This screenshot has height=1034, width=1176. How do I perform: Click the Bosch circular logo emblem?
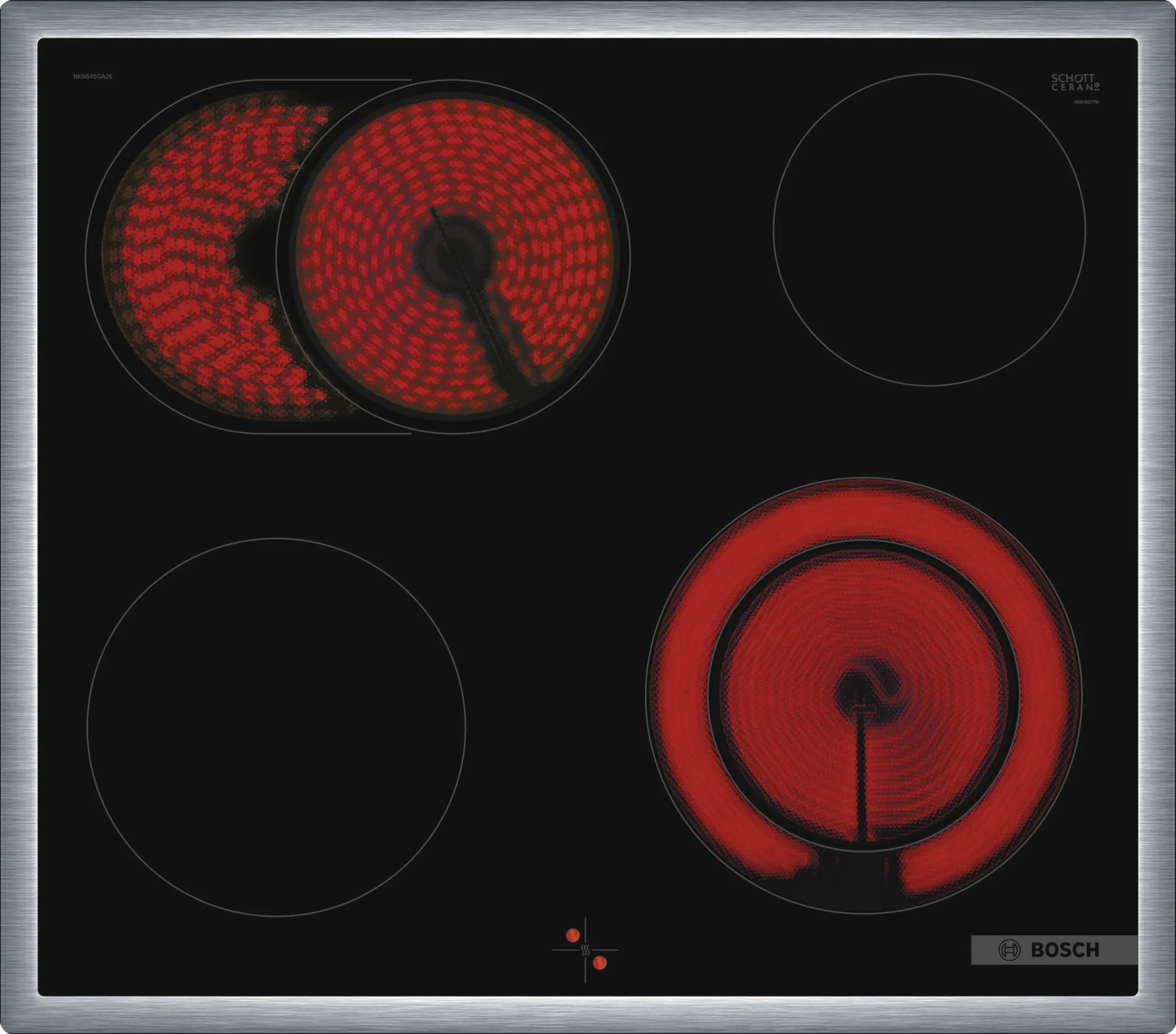point(1009,950)
